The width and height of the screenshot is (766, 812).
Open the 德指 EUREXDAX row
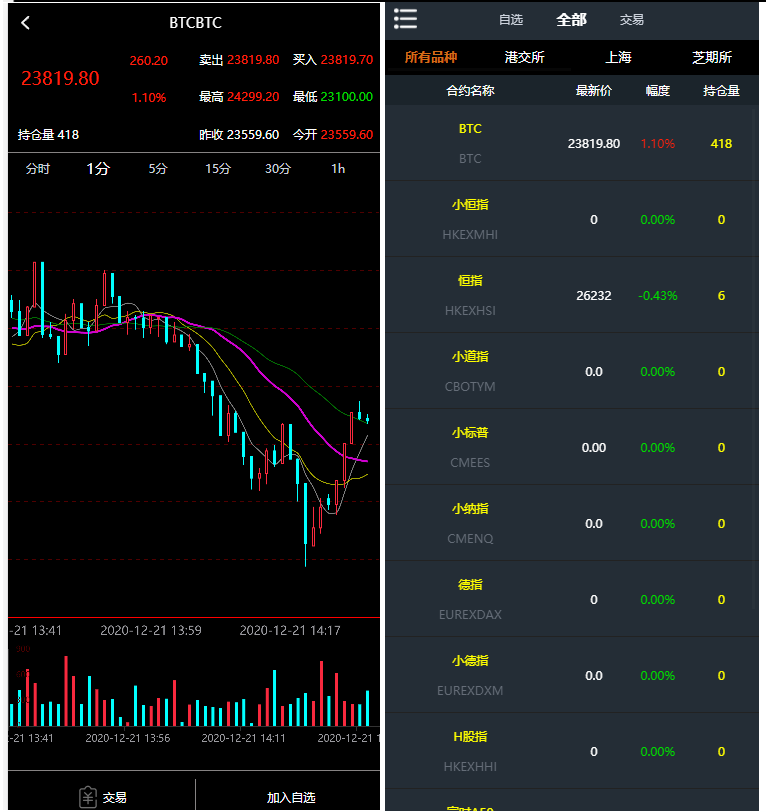(572, 600)
